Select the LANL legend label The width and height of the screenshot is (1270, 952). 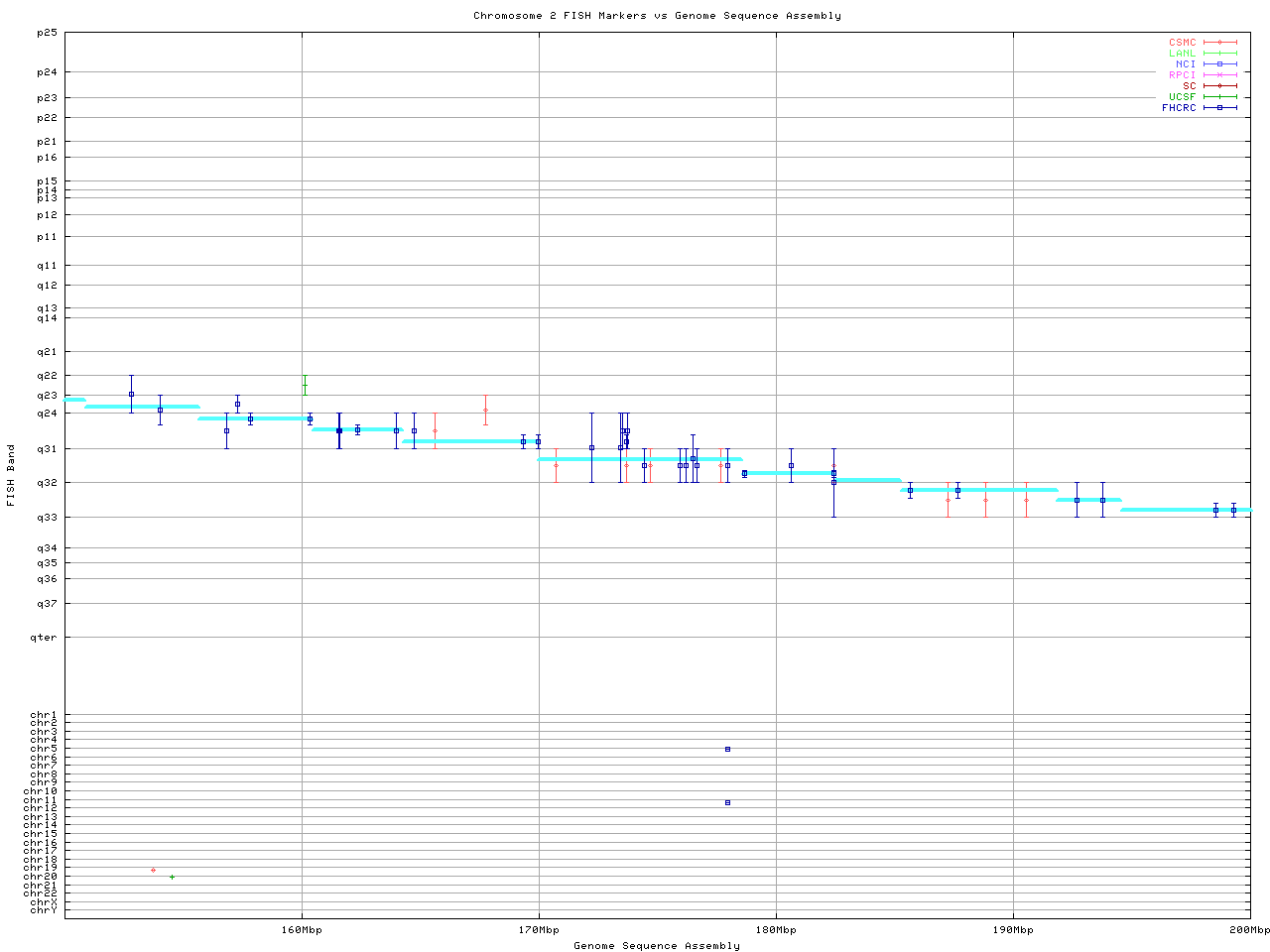[x=1182, y=54]
